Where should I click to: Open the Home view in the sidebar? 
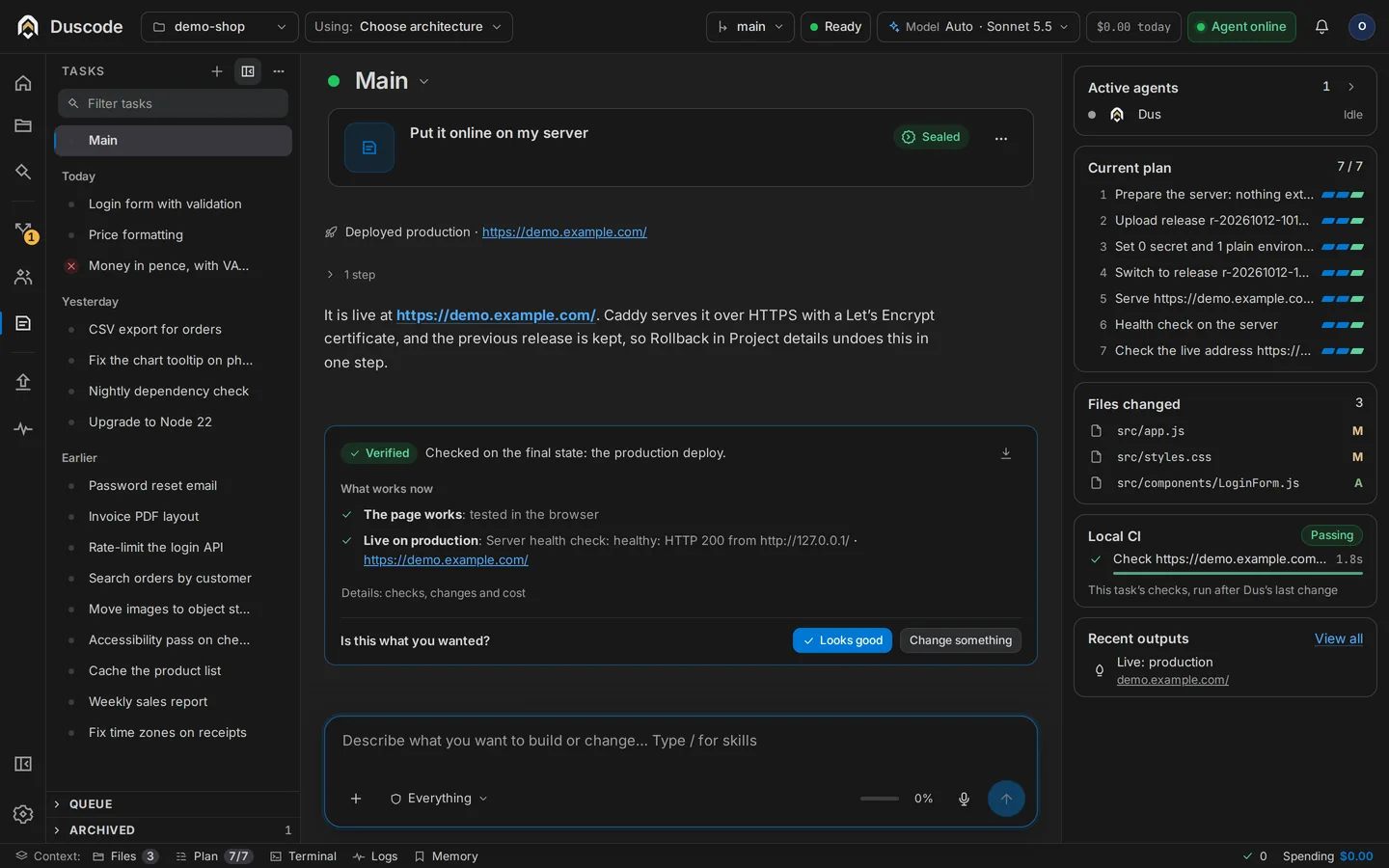pyautogui.click(x=23, y=83)
